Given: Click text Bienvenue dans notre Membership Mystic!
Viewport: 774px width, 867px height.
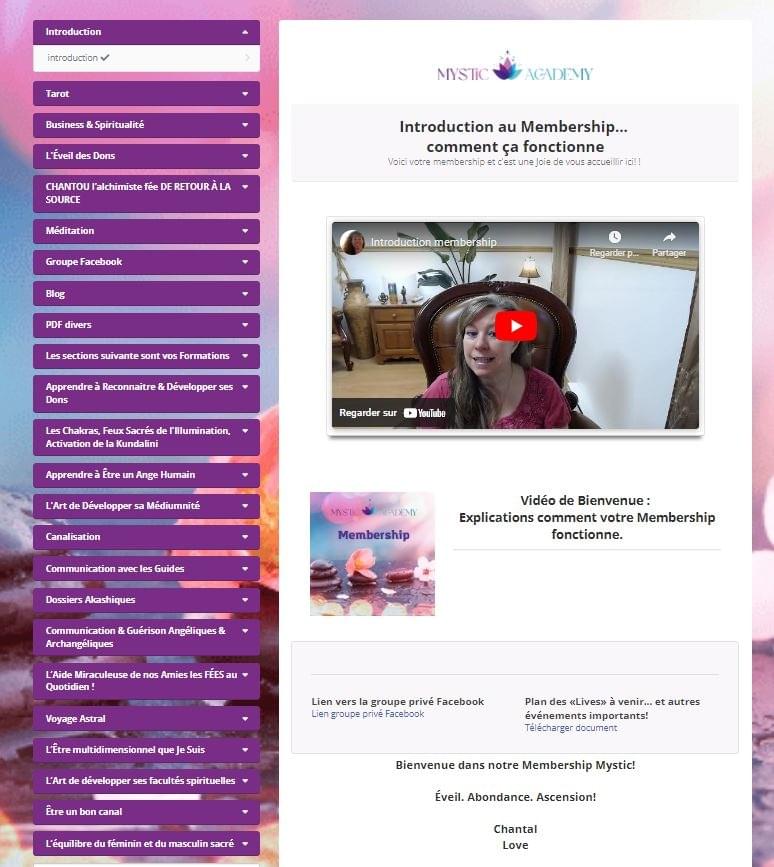Looking at the screenshot, I should coord(515,765).
